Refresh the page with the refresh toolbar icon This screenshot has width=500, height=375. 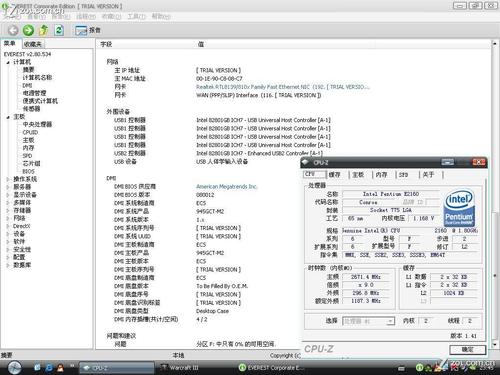coord(59,30)
